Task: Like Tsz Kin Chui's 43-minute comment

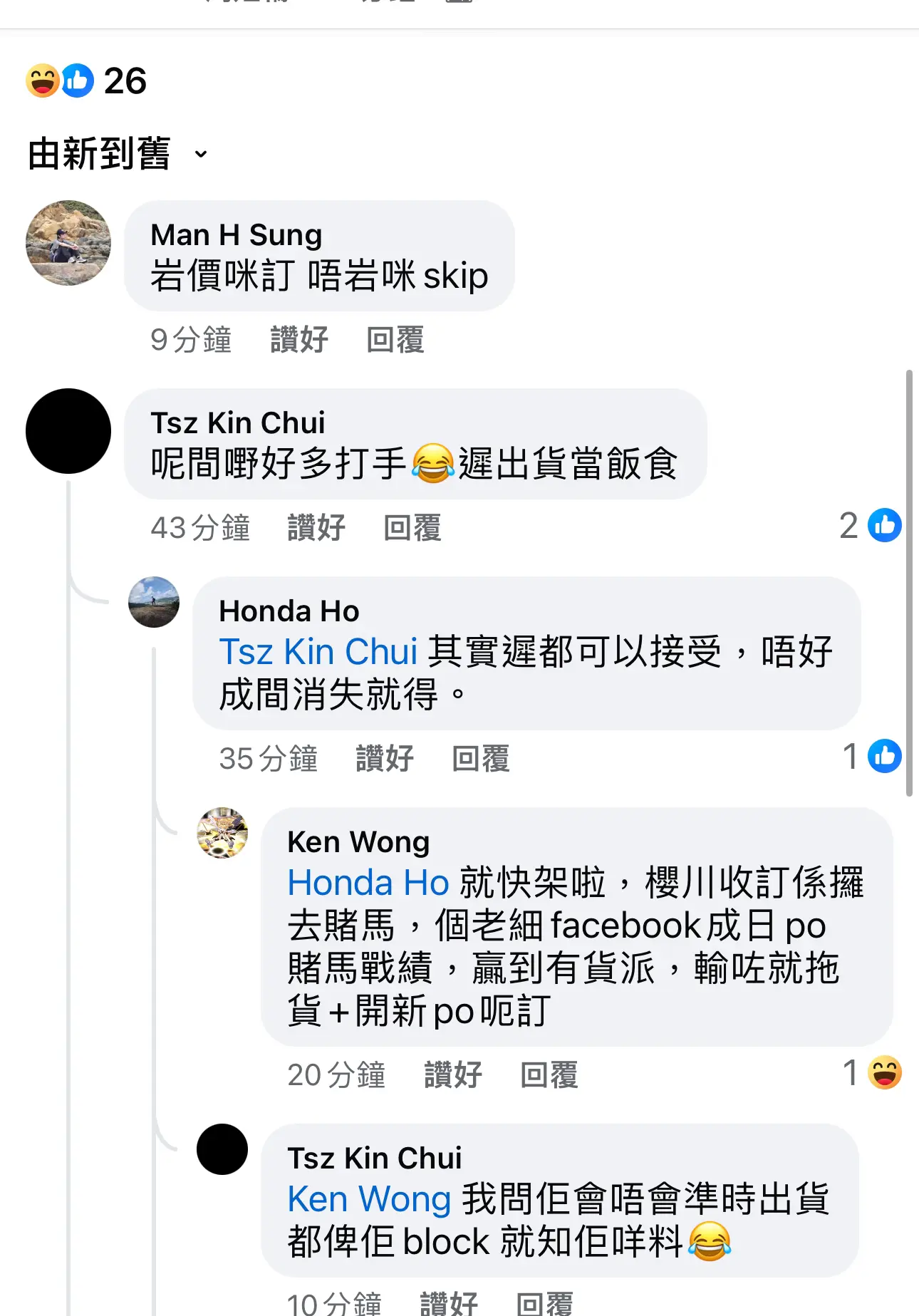Action: pos(316,528)
